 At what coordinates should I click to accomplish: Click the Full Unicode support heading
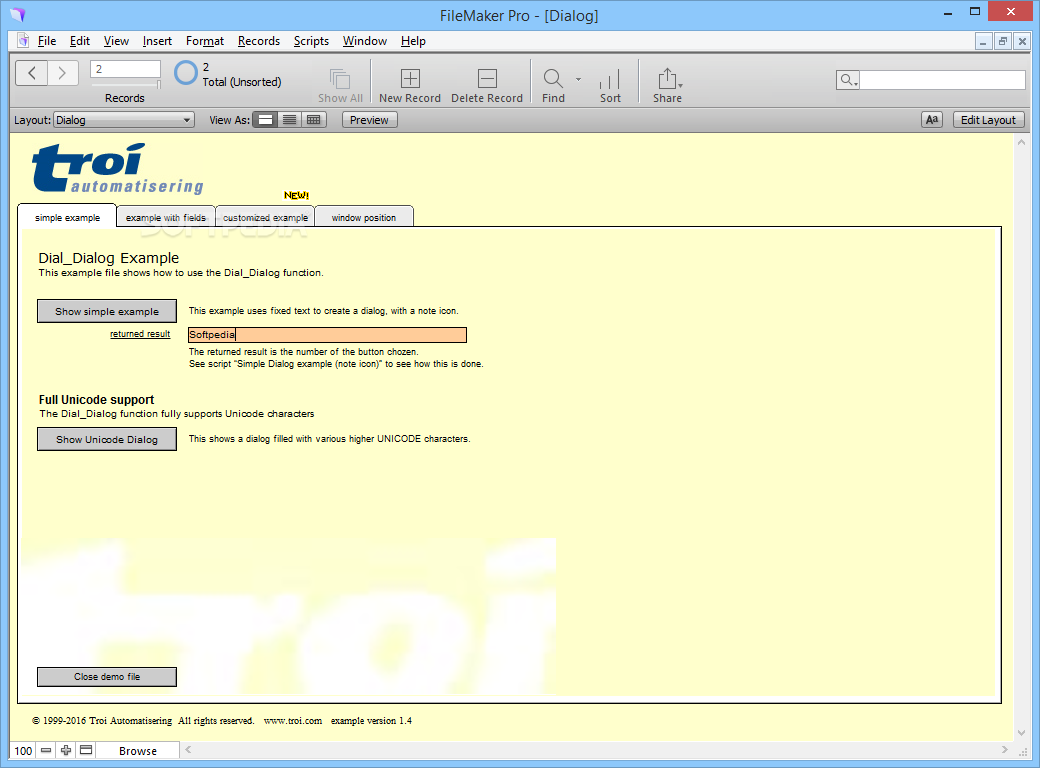point(96,399)
